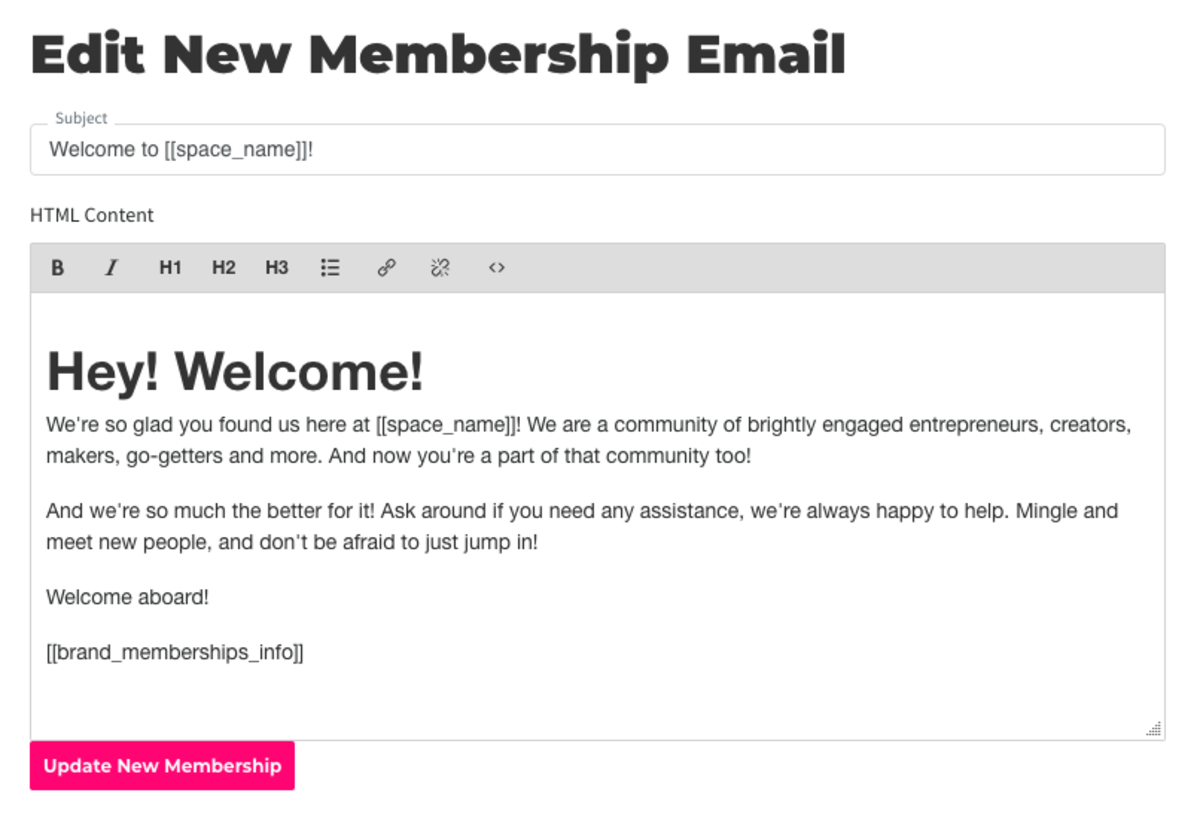Screen dimensions: 1200x823
Task: Place cursor in Hey! Welcome! heading
Action: pos(236,371)
